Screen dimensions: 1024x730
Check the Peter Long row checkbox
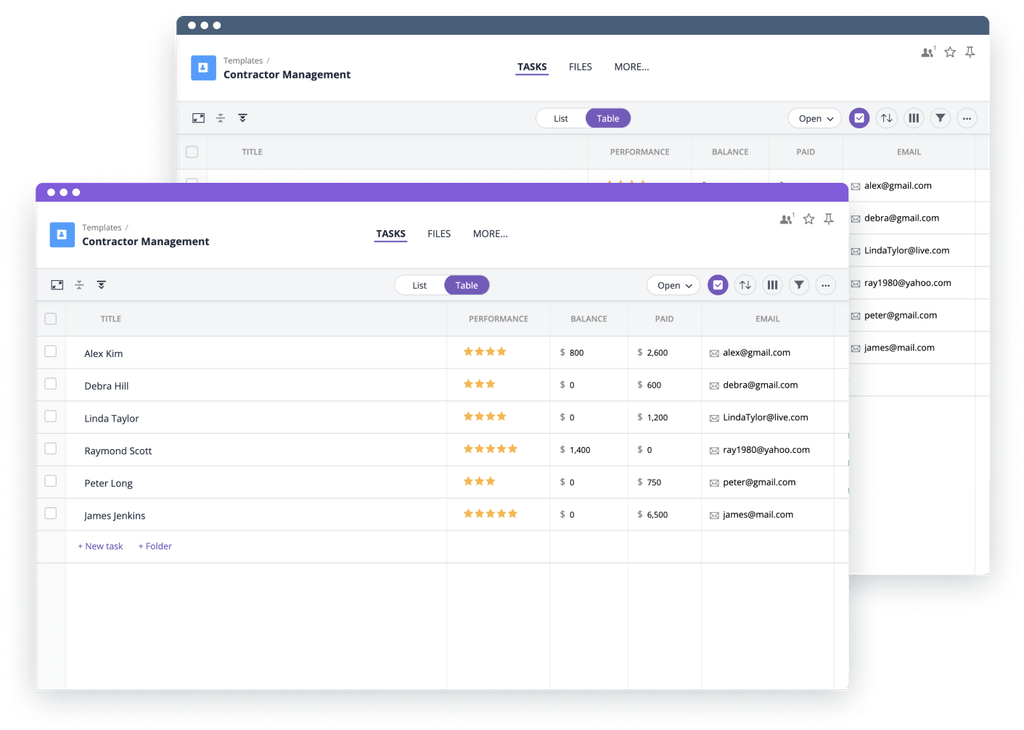[x=50, y=481]
